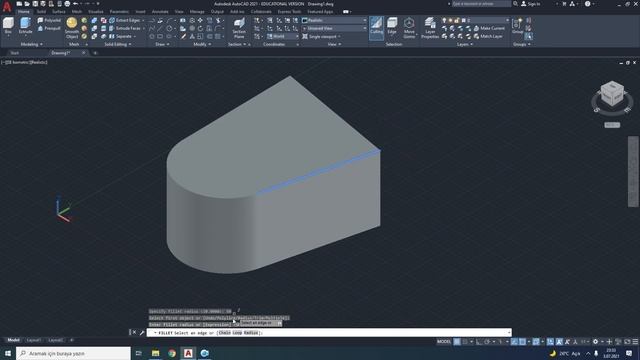Expand the Layers panel
Screen dimensions: 640x360
point(465,44)
